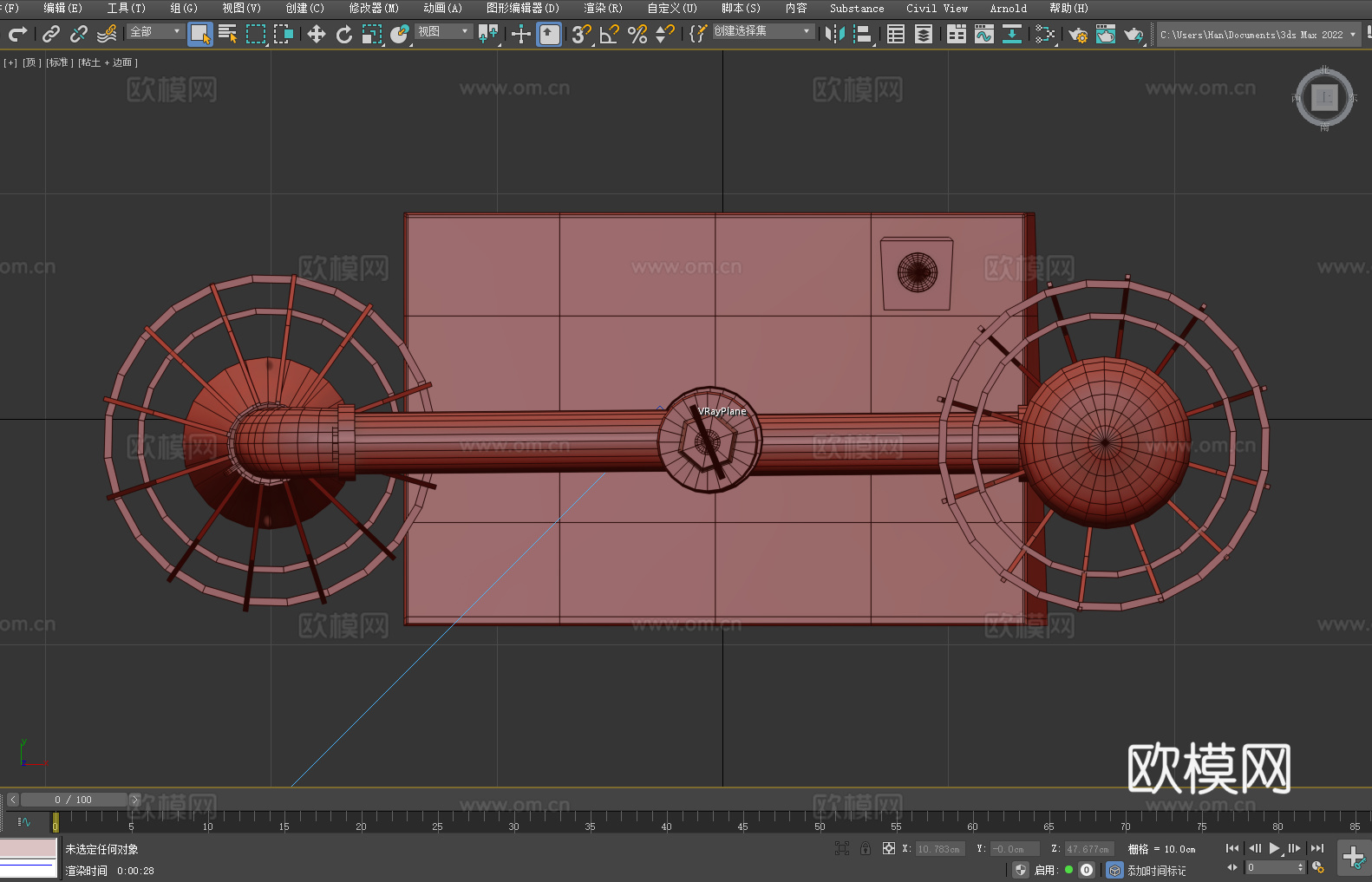Image resolution: width=1372 pixels, height=882 pixels.
Task: Click the Select by Name icon
Action: (227, 34)
